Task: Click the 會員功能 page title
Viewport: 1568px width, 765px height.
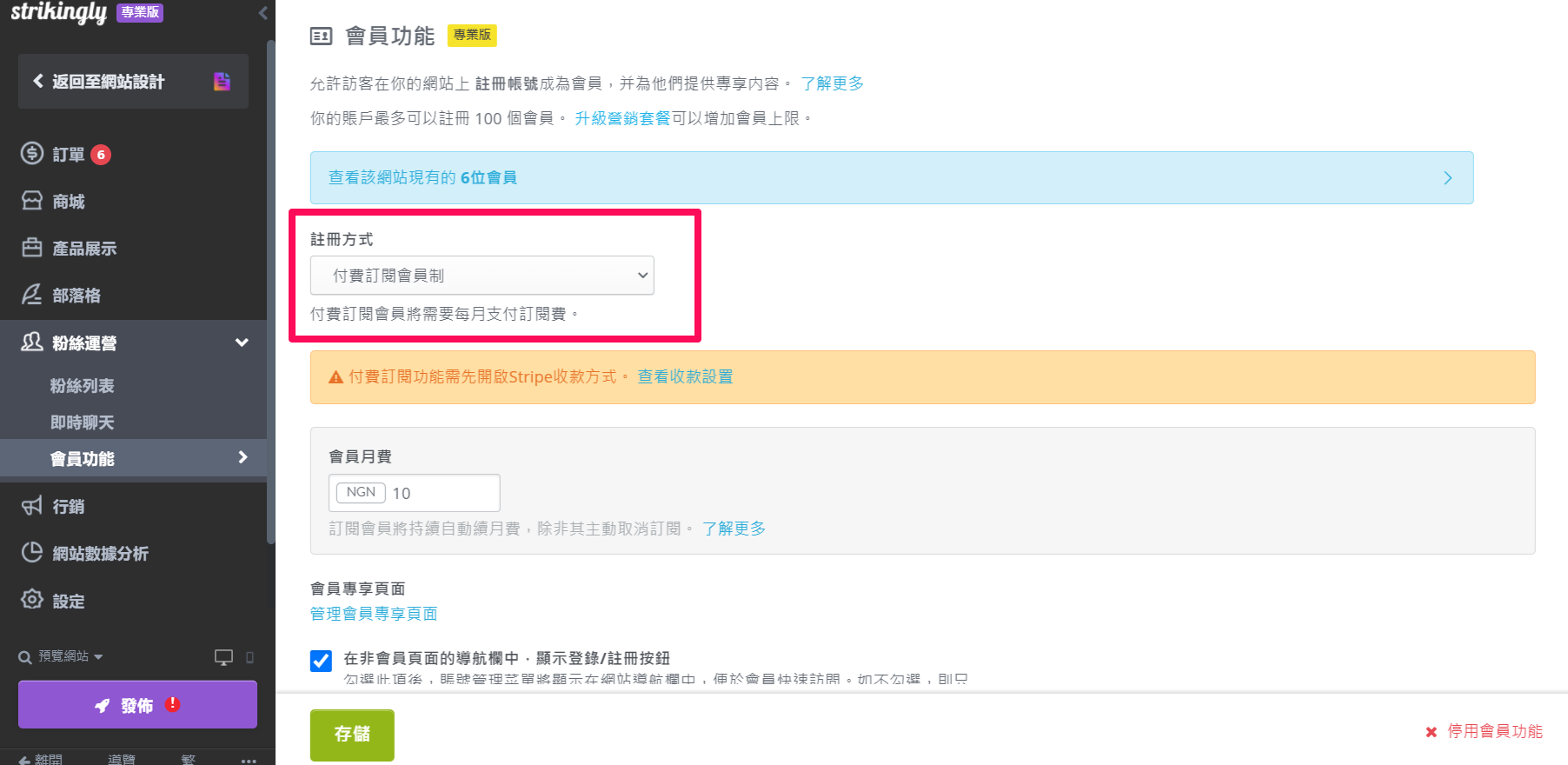Action: click(390, 36)
